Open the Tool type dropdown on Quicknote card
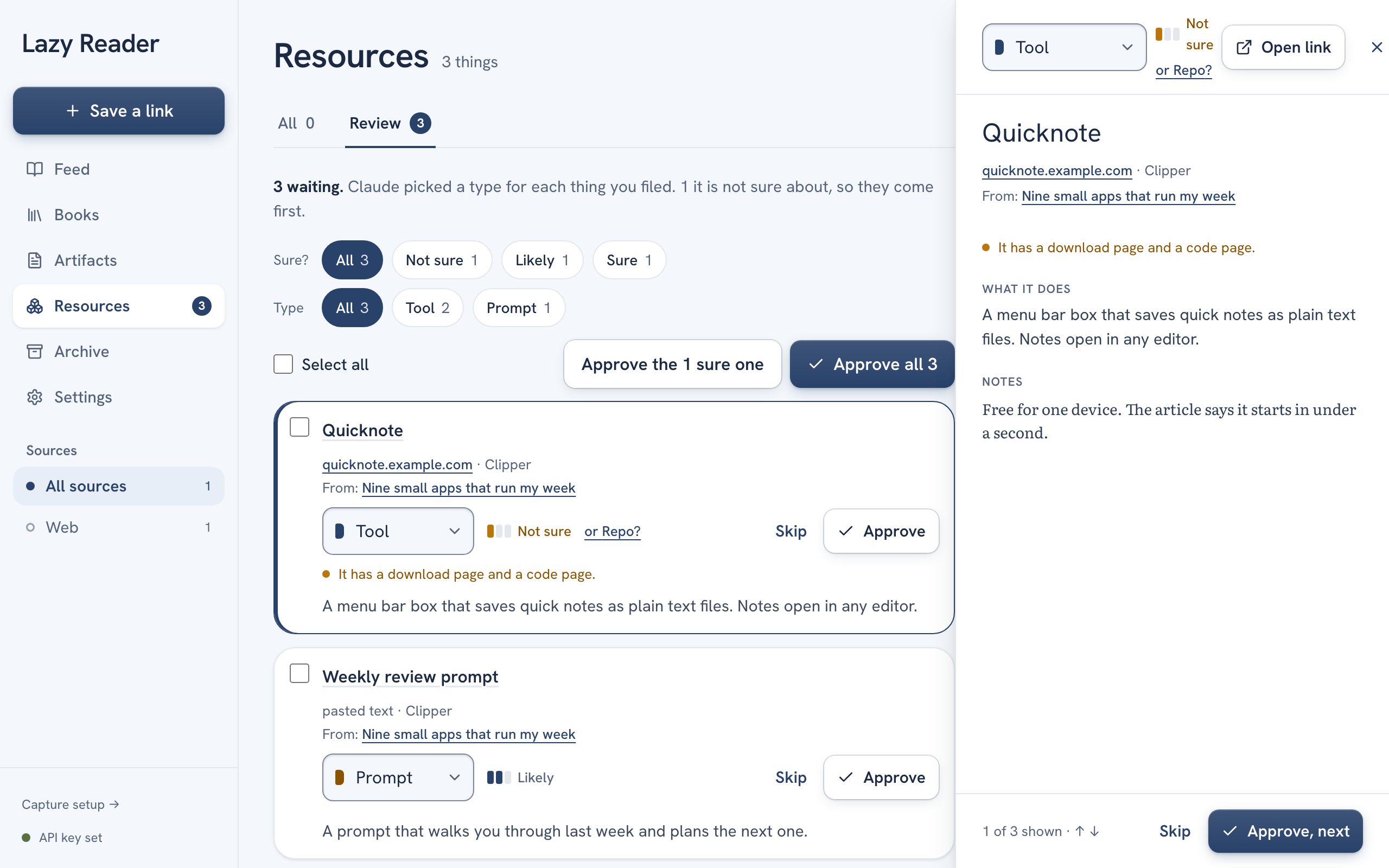 [x=398, y=531]
